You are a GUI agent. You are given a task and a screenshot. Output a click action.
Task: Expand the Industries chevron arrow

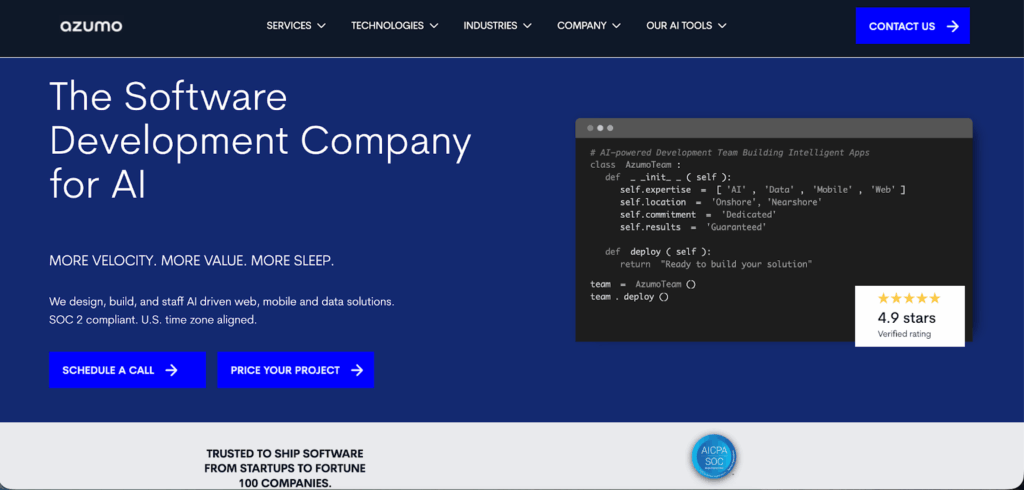[x=527, y=26]
